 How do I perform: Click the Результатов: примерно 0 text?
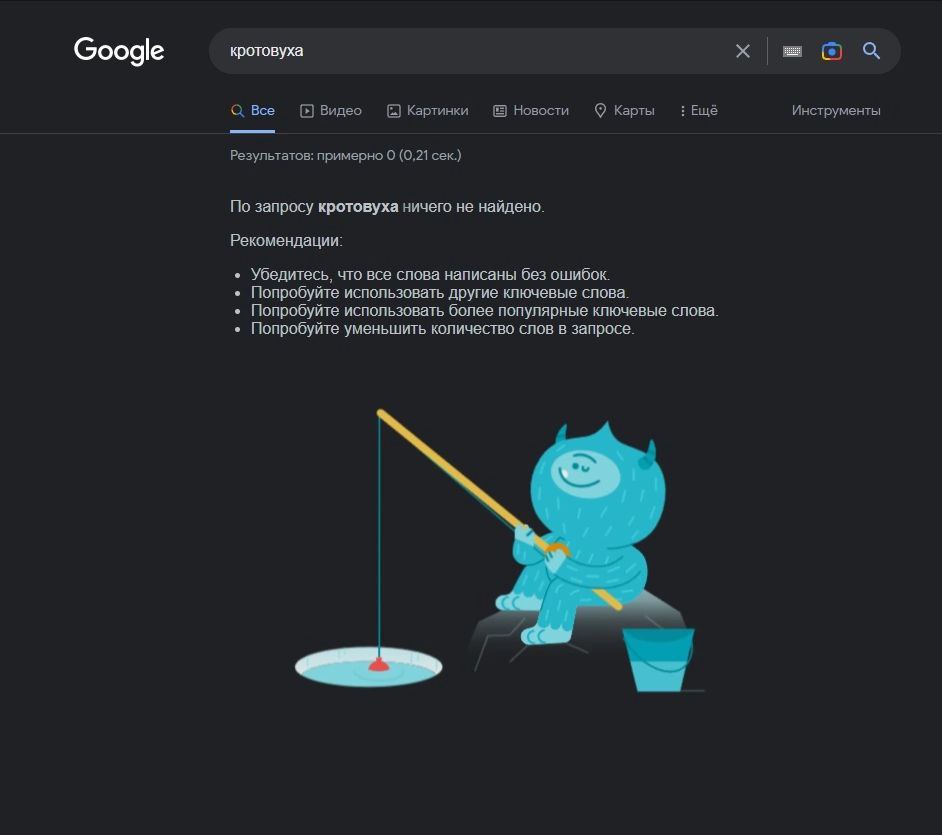click(345, 155)
